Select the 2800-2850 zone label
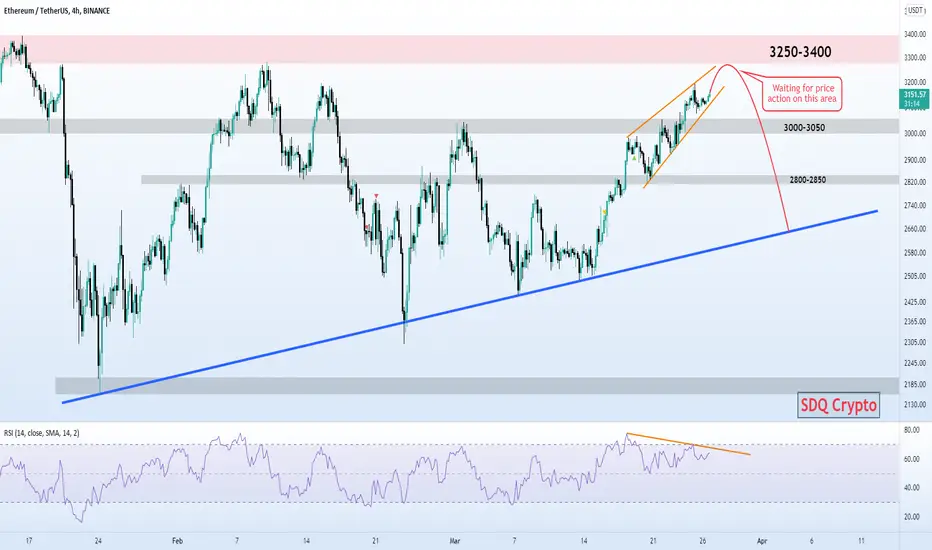Screen dimensions: 932x550 click(807, 180)
